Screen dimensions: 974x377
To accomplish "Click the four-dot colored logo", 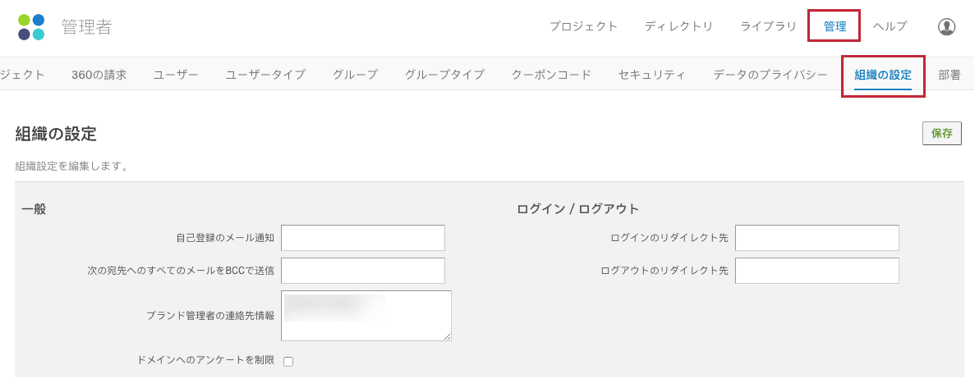I will (31, 27).
